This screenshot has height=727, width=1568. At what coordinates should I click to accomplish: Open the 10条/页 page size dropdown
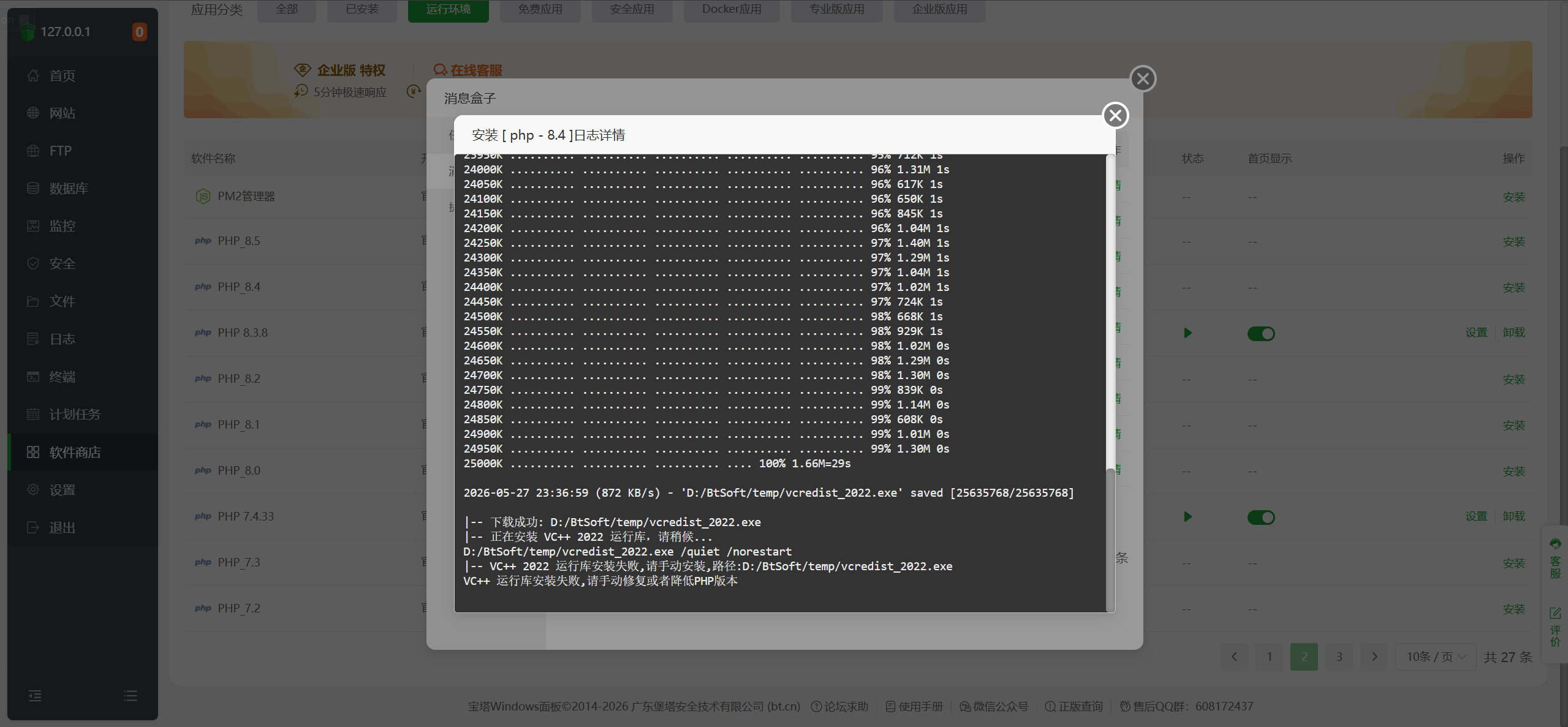point(1436,657)
